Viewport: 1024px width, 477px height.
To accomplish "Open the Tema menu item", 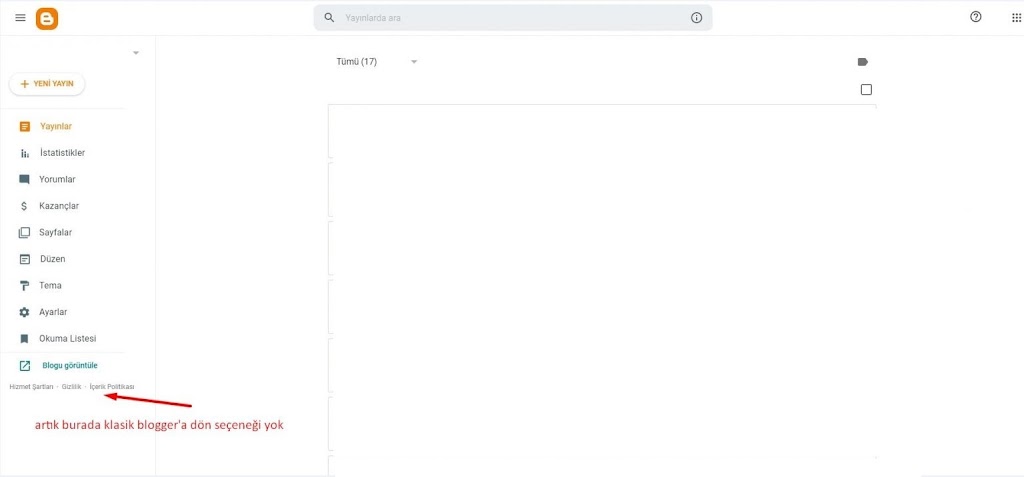I will (50, 286).
